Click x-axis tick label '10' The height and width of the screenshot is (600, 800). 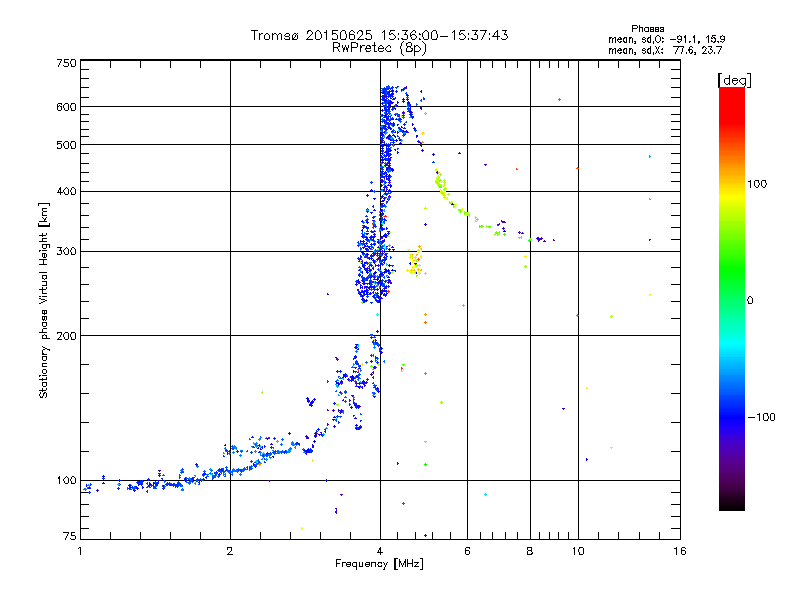[578, 551]
